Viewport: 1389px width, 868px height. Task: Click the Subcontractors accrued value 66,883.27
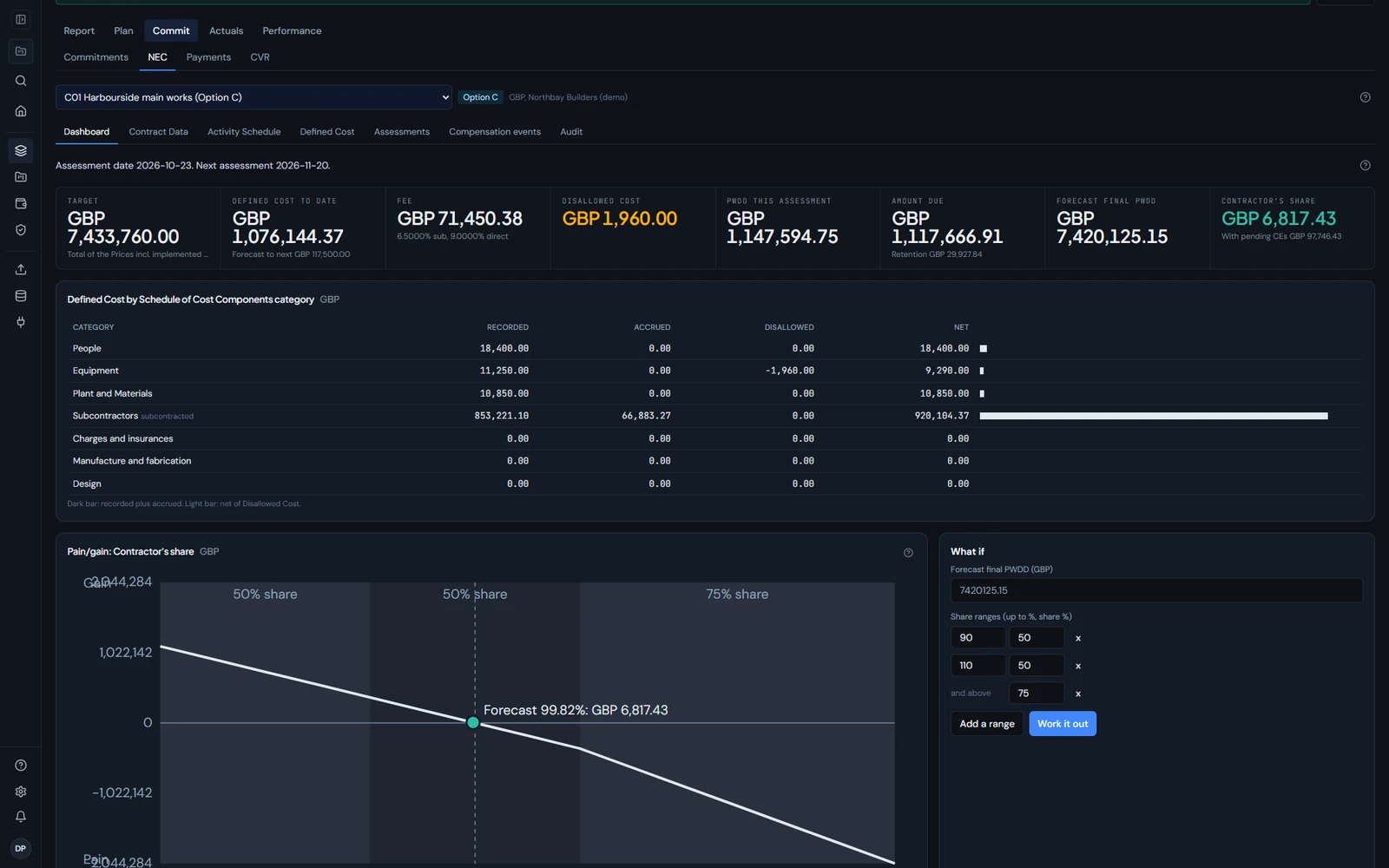click(646, 416)
